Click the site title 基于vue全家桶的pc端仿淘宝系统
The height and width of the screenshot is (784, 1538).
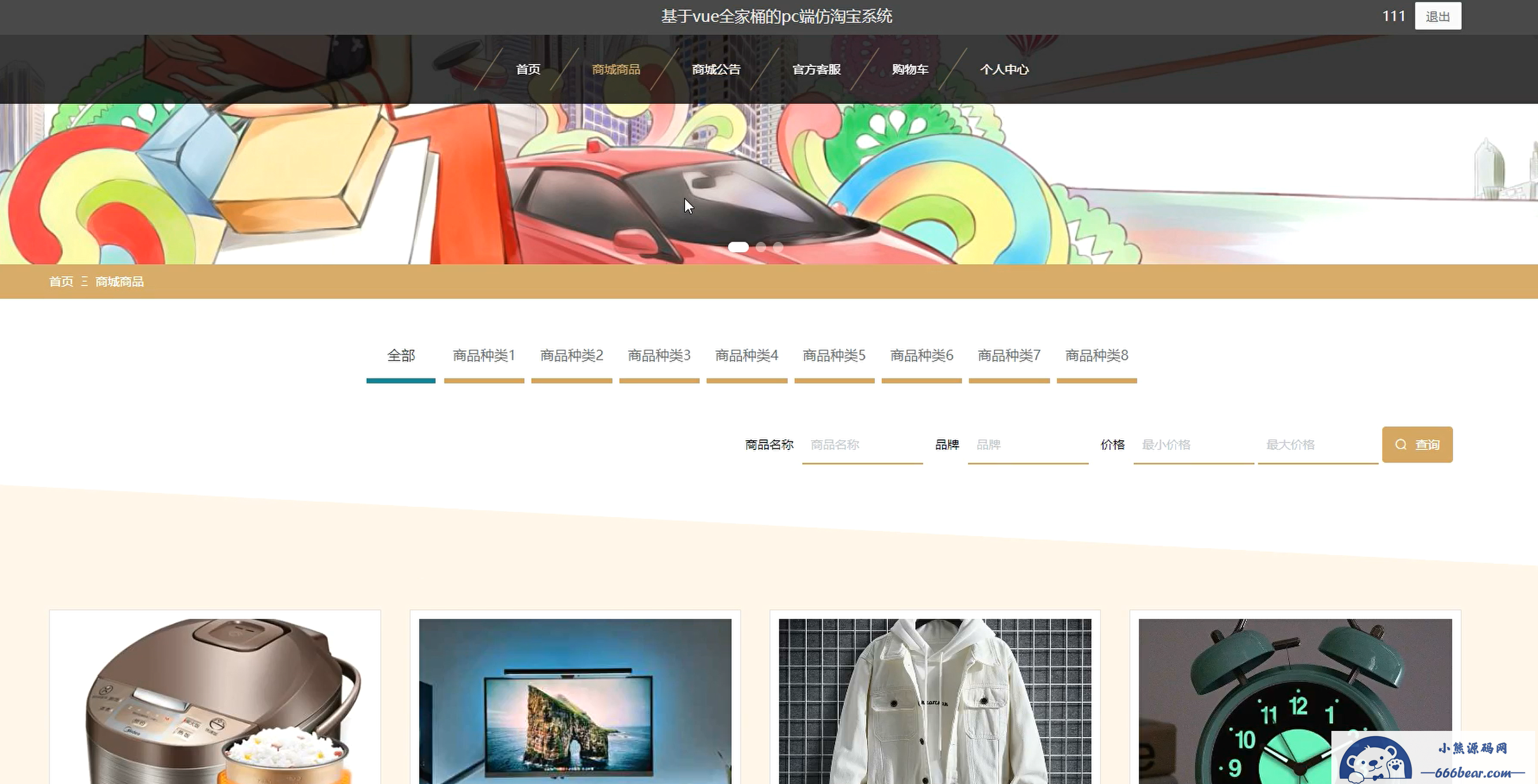click(x=776, y=17)
